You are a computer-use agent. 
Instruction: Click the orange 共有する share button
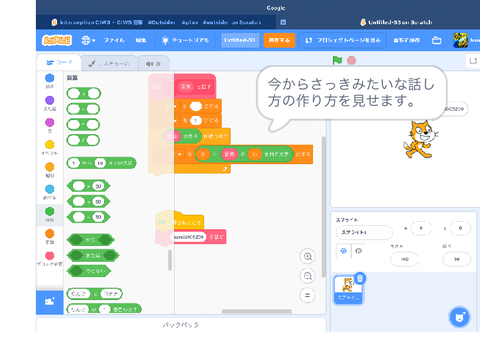[279, 40]
